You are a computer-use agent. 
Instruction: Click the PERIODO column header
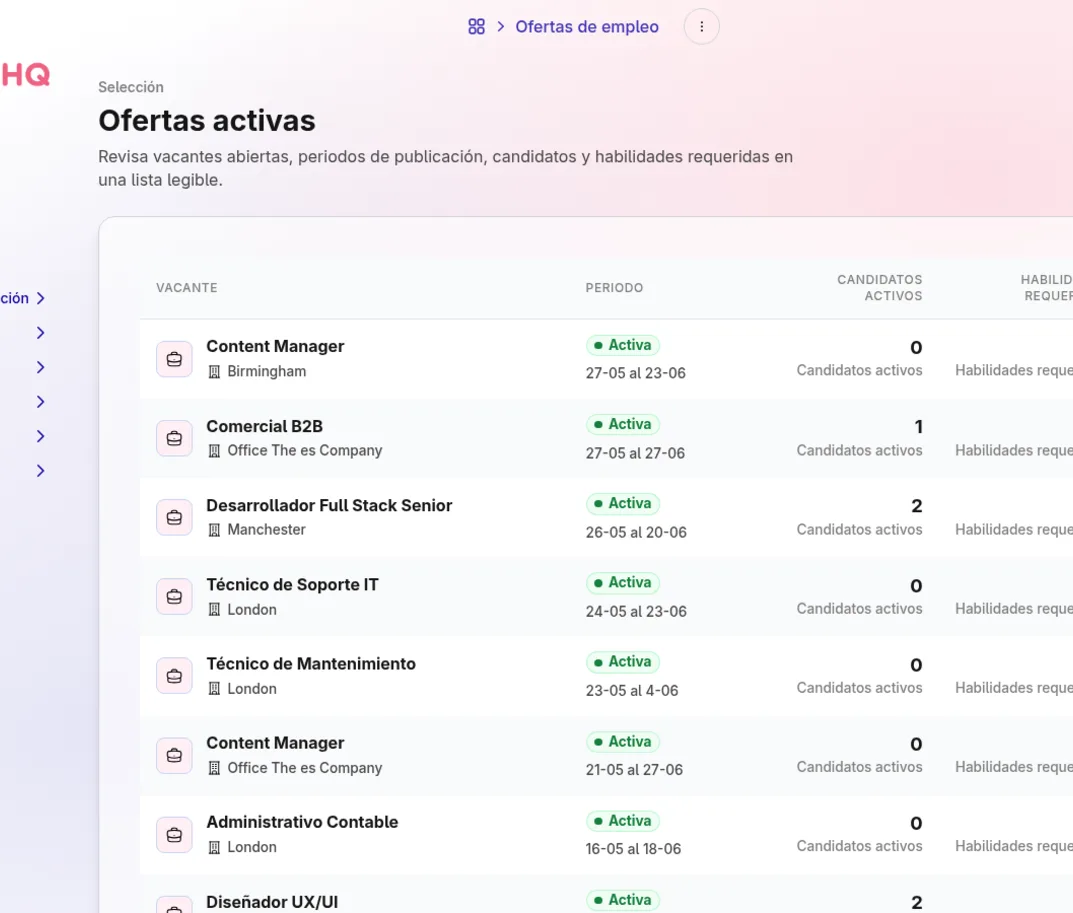click(614, 287)
